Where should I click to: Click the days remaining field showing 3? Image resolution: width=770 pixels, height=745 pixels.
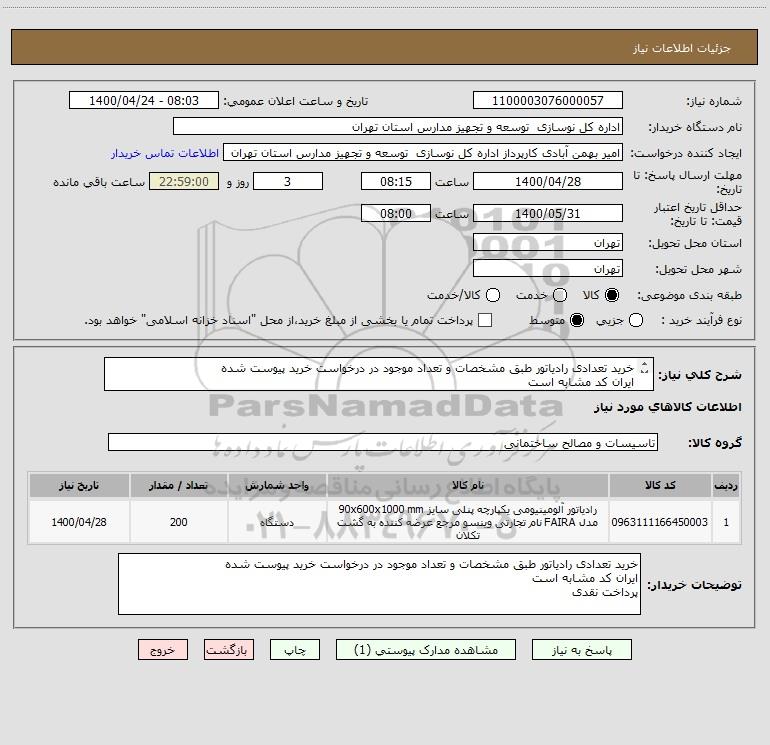[x=288, y=181]
